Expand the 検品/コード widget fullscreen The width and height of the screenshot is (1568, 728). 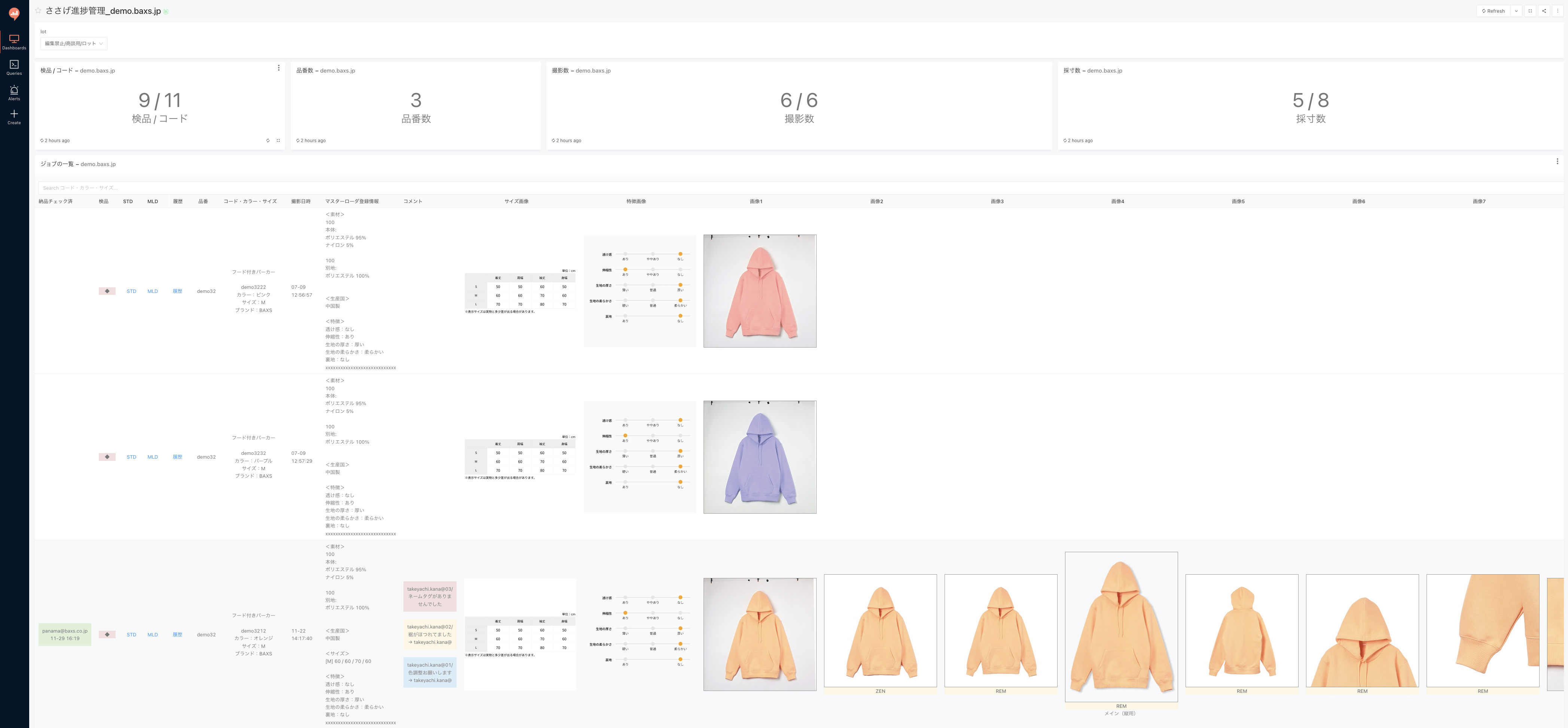pyautogui.click(x=278, y=141)
